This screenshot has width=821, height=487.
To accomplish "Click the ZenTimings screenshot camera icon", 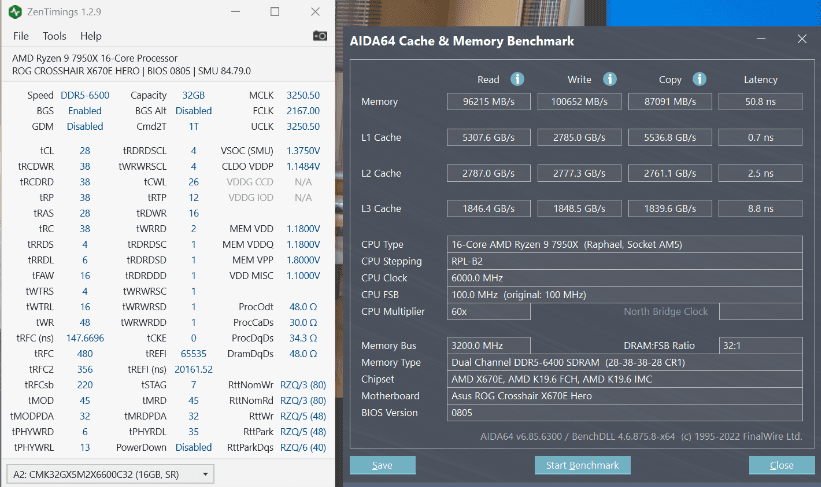I will [320, 36].
